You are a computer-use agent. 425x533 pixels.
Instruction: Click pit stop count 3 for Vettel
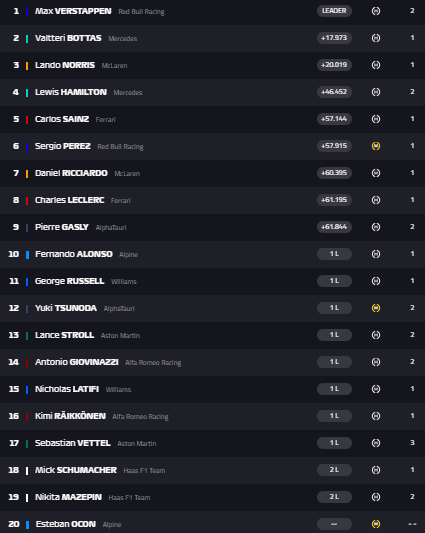(412, 443)
